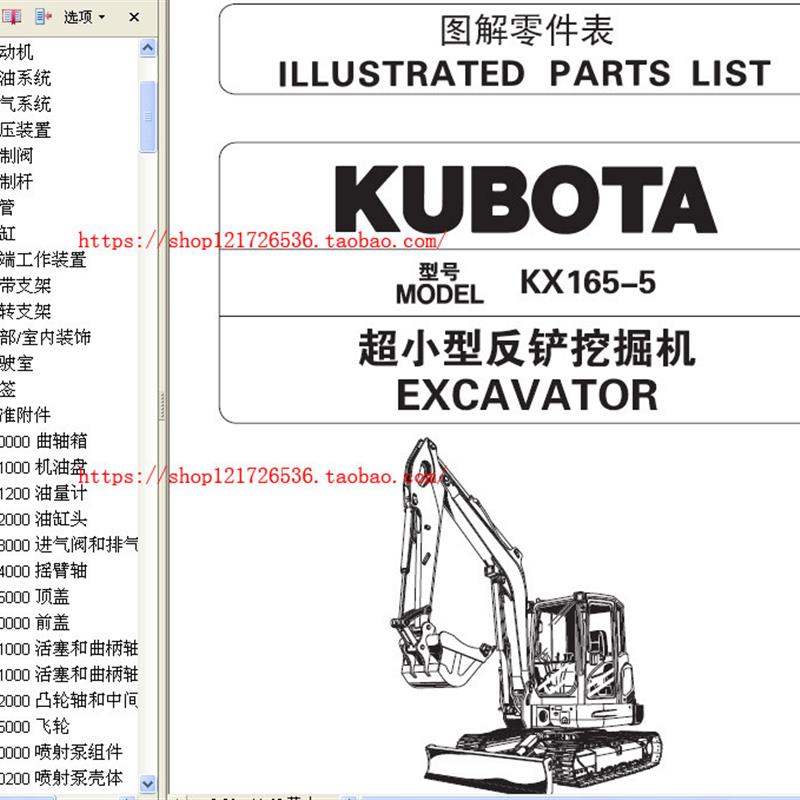Close the bookmarks navigation panel
Viewport: 800px width, 800px height.
(x=133, y=16)
